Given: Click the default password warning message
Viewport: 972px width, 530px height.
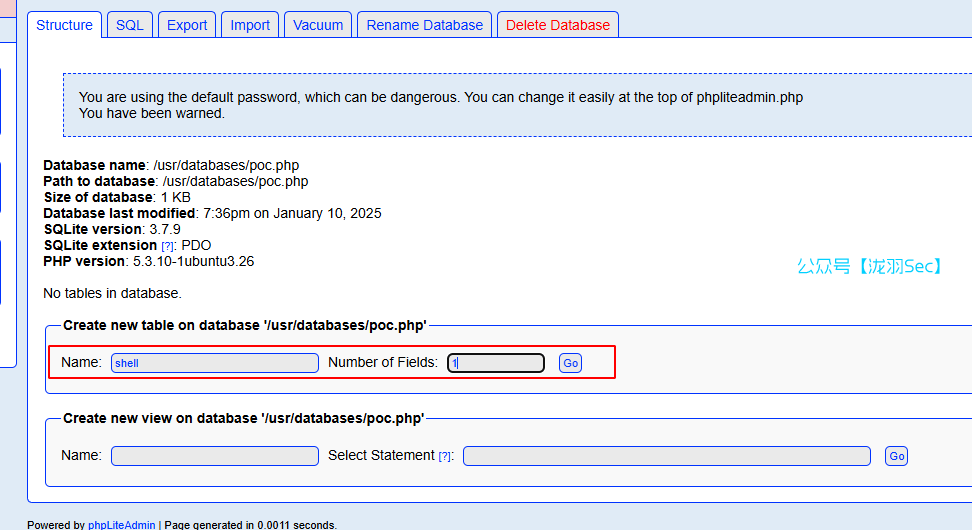Looking at the screenshot, I should click(440, 105).
